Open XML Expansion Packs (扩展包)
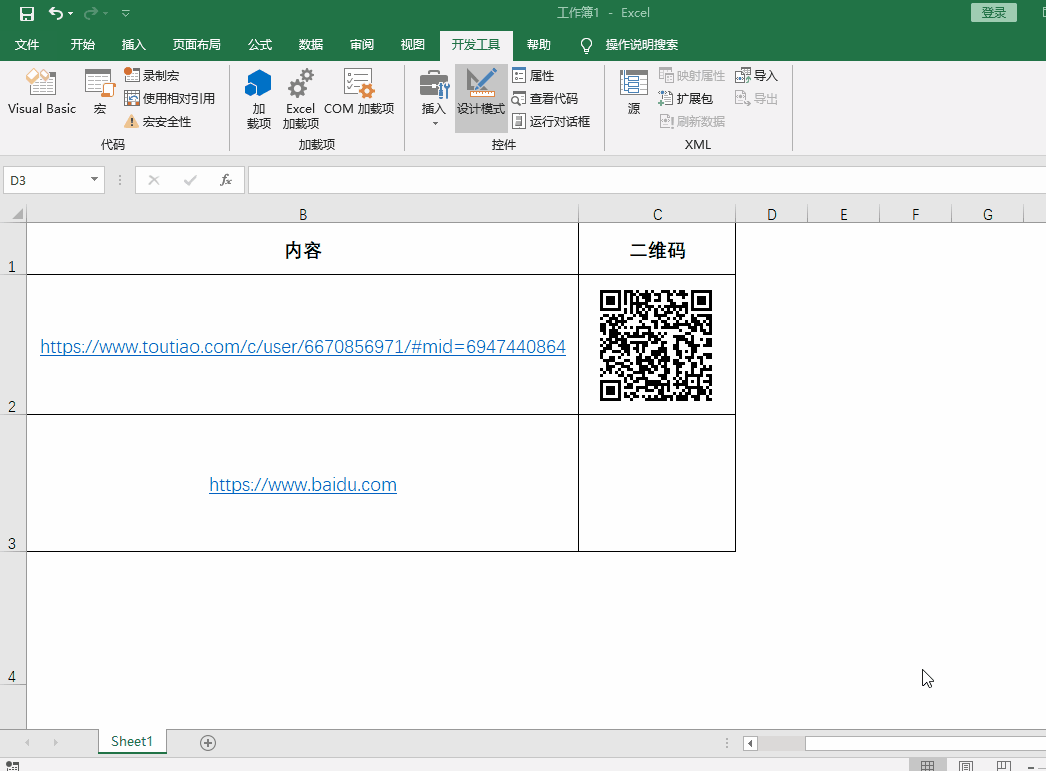 coord(685,99)
